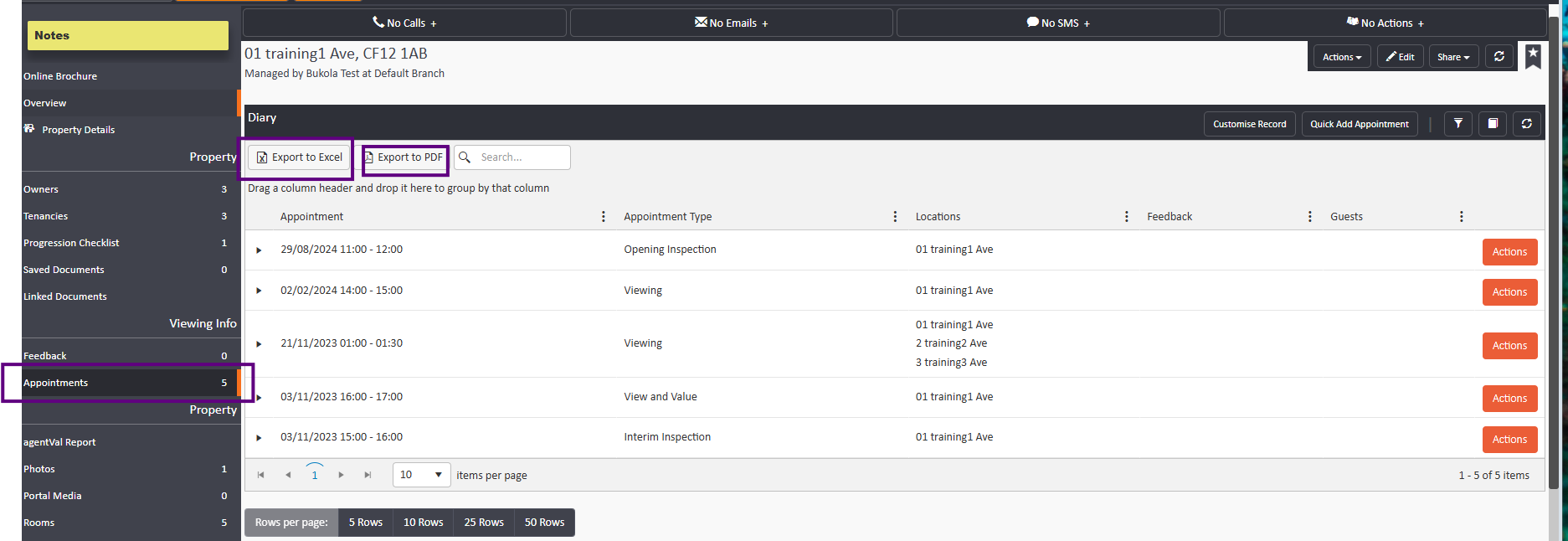1568x541 pixels.
Task: Refresh the Diary grid
Action: coord(1527,124)
